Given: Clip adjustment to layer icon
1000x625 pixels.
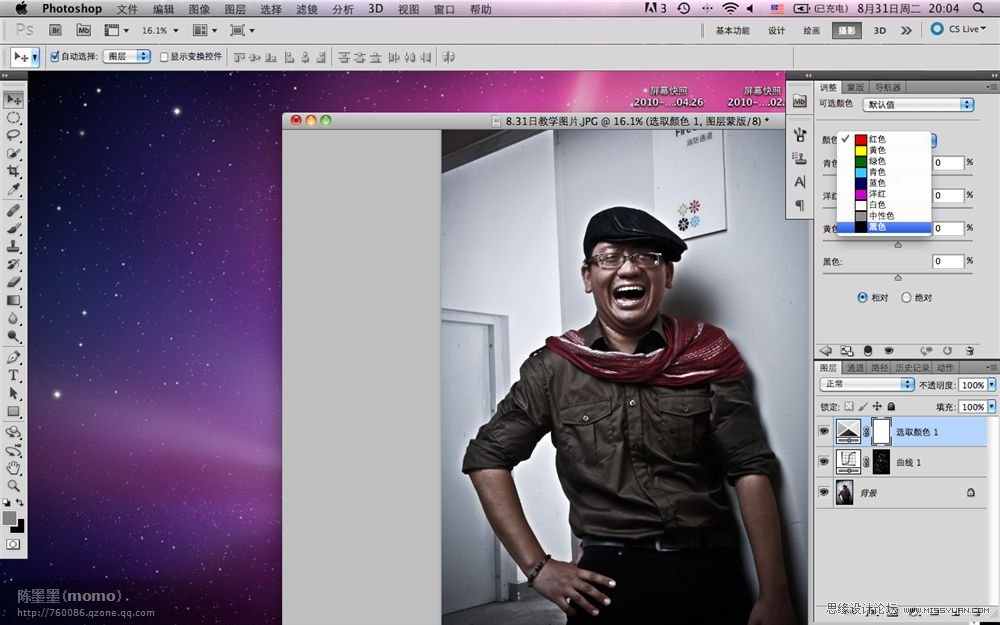Looking at the screenshot, I should [868, 350].
